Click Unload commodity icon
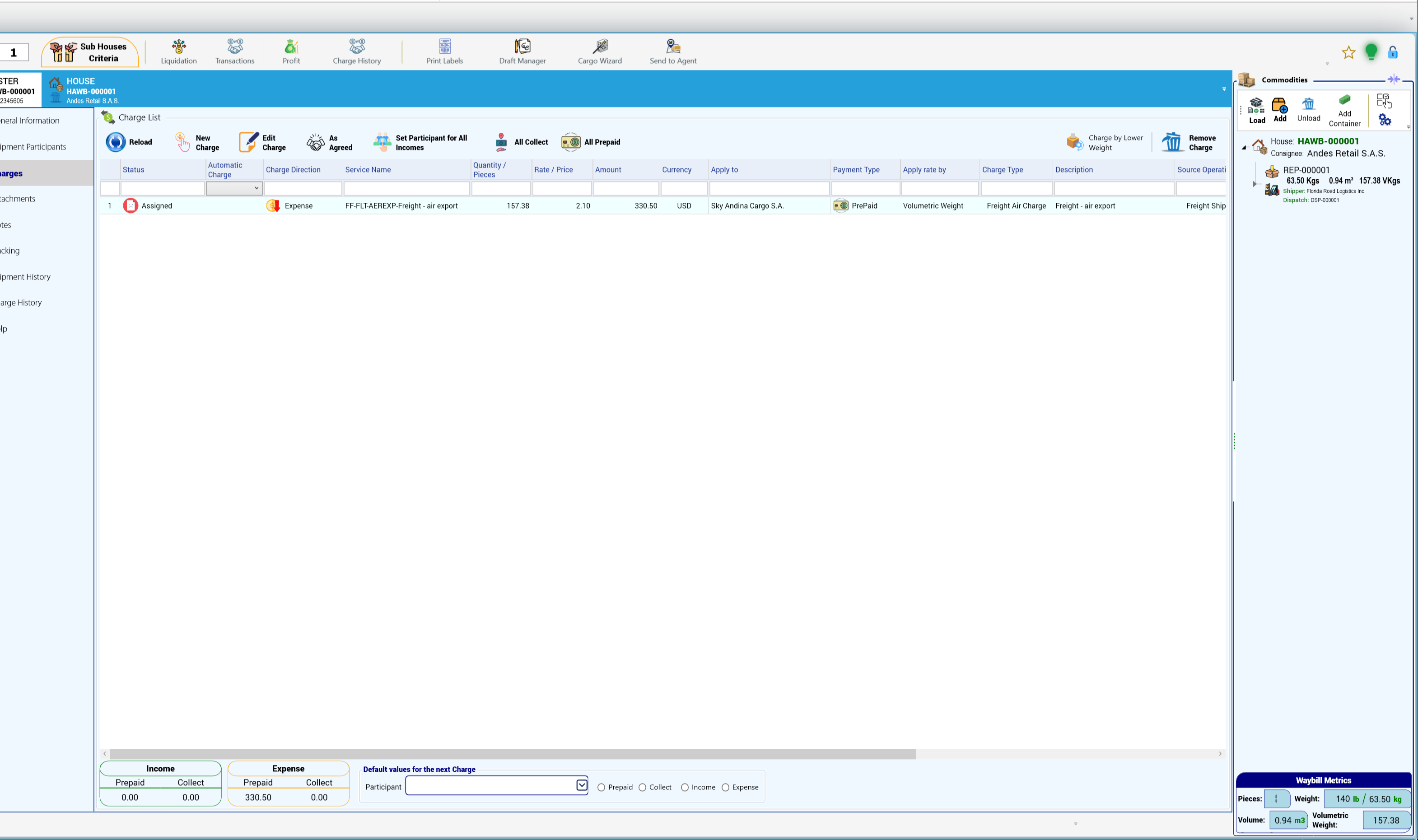Viewport: 1418px width, 840px height. pos(1309,110)
